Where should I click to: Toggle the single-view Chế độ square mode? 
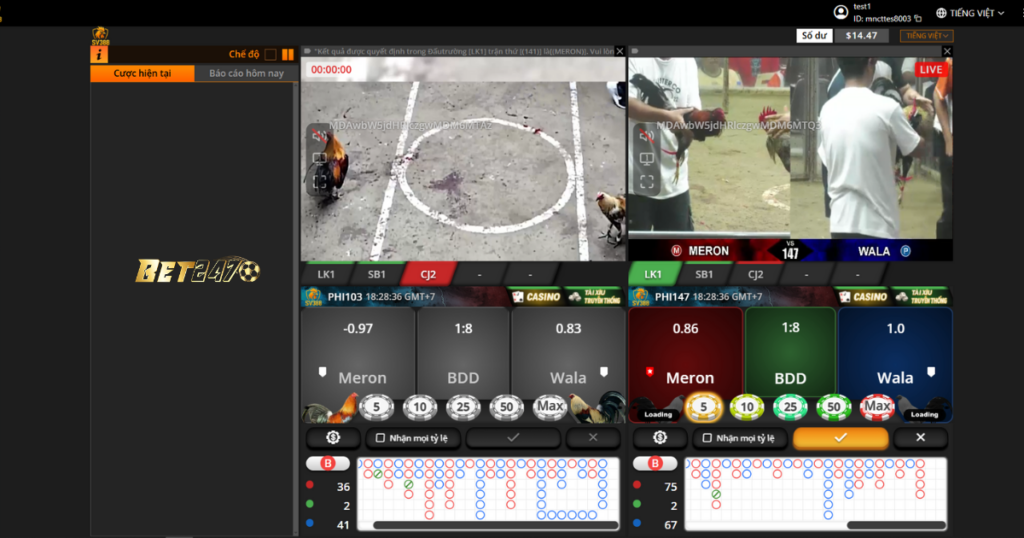point(270,55)
